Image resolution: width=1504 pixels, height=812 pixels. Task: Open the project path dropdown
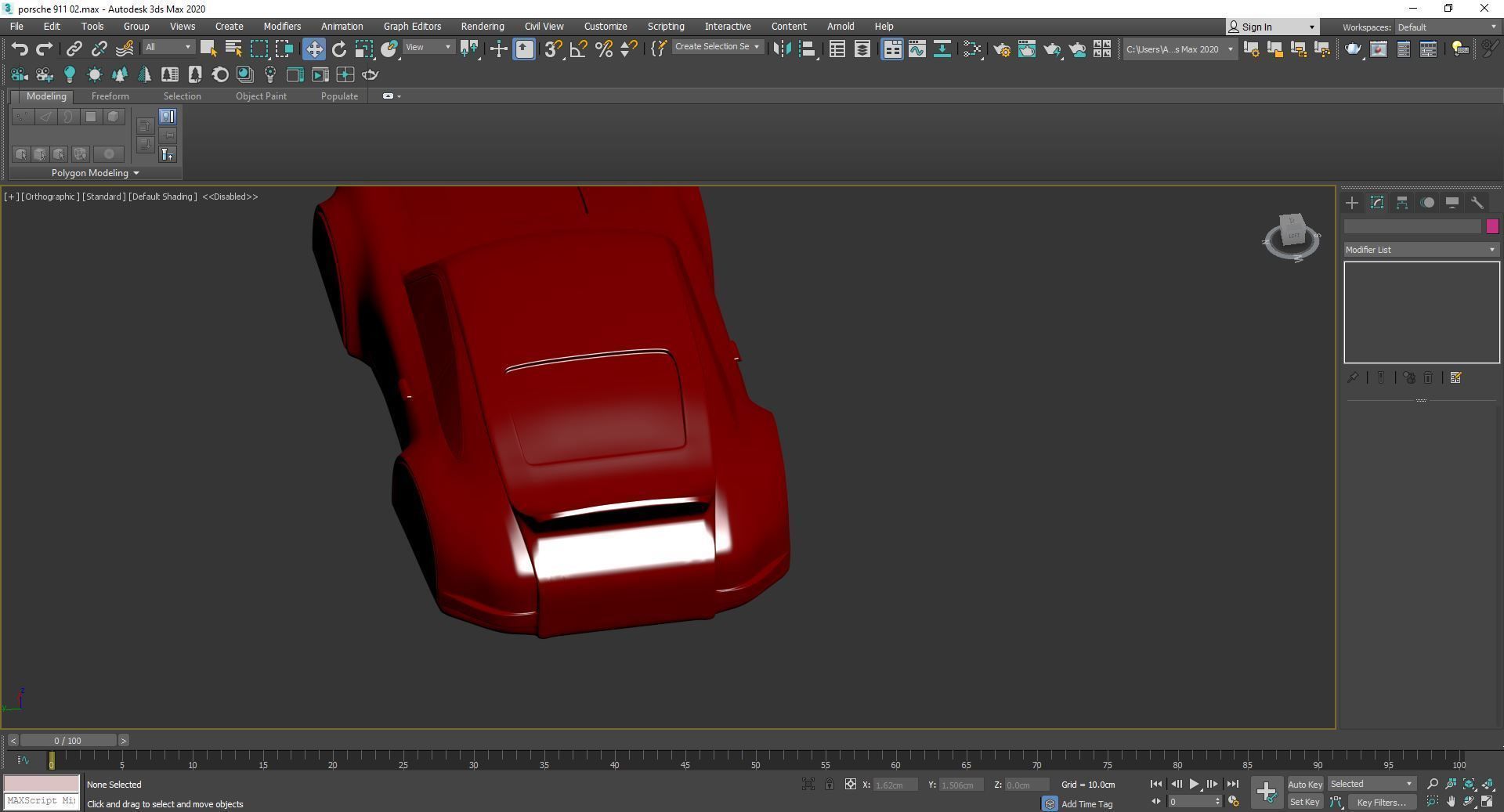pos(1179,49)
